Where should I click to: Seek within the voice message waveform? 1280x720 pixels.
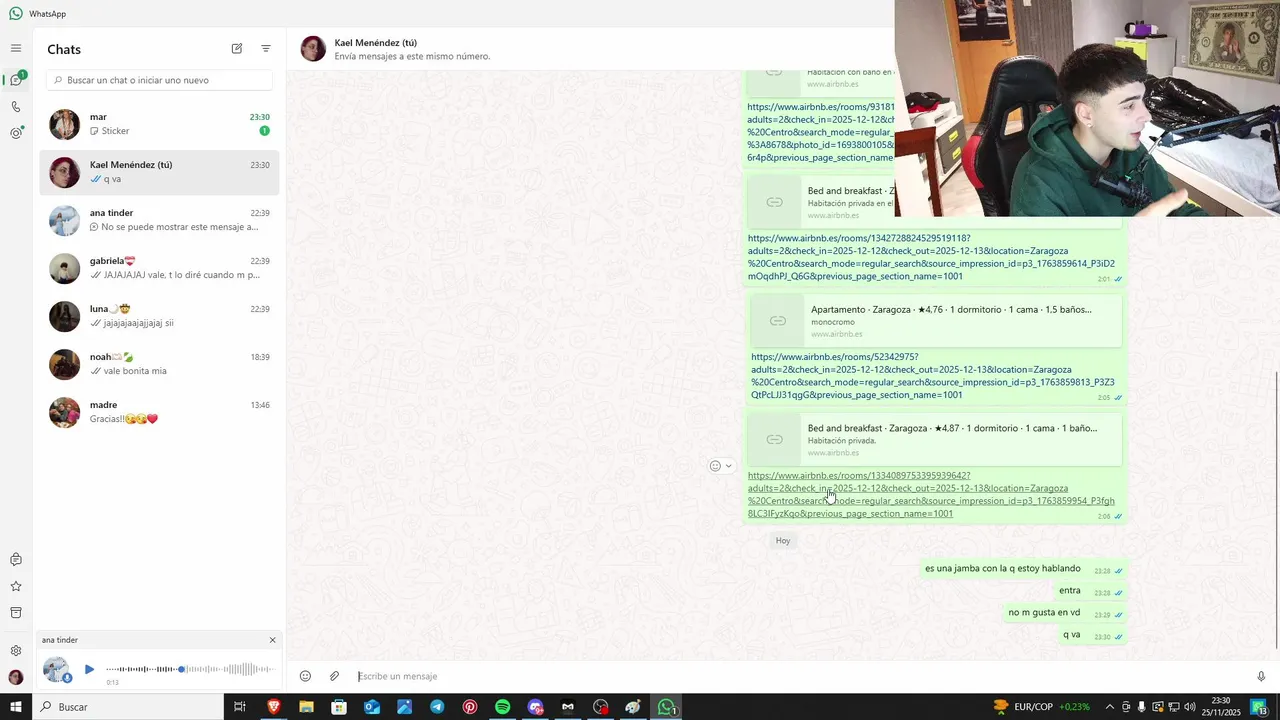190,669
